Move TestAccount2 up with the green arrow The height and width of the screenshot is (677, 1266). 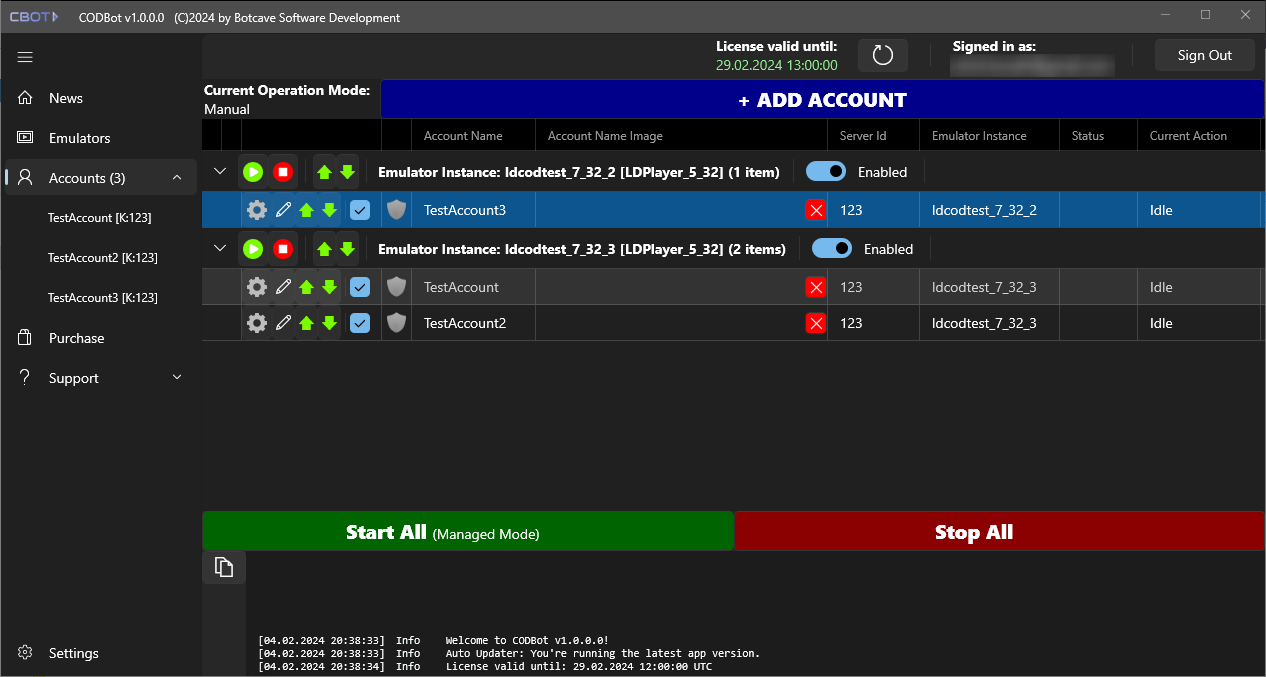point(306,323)
